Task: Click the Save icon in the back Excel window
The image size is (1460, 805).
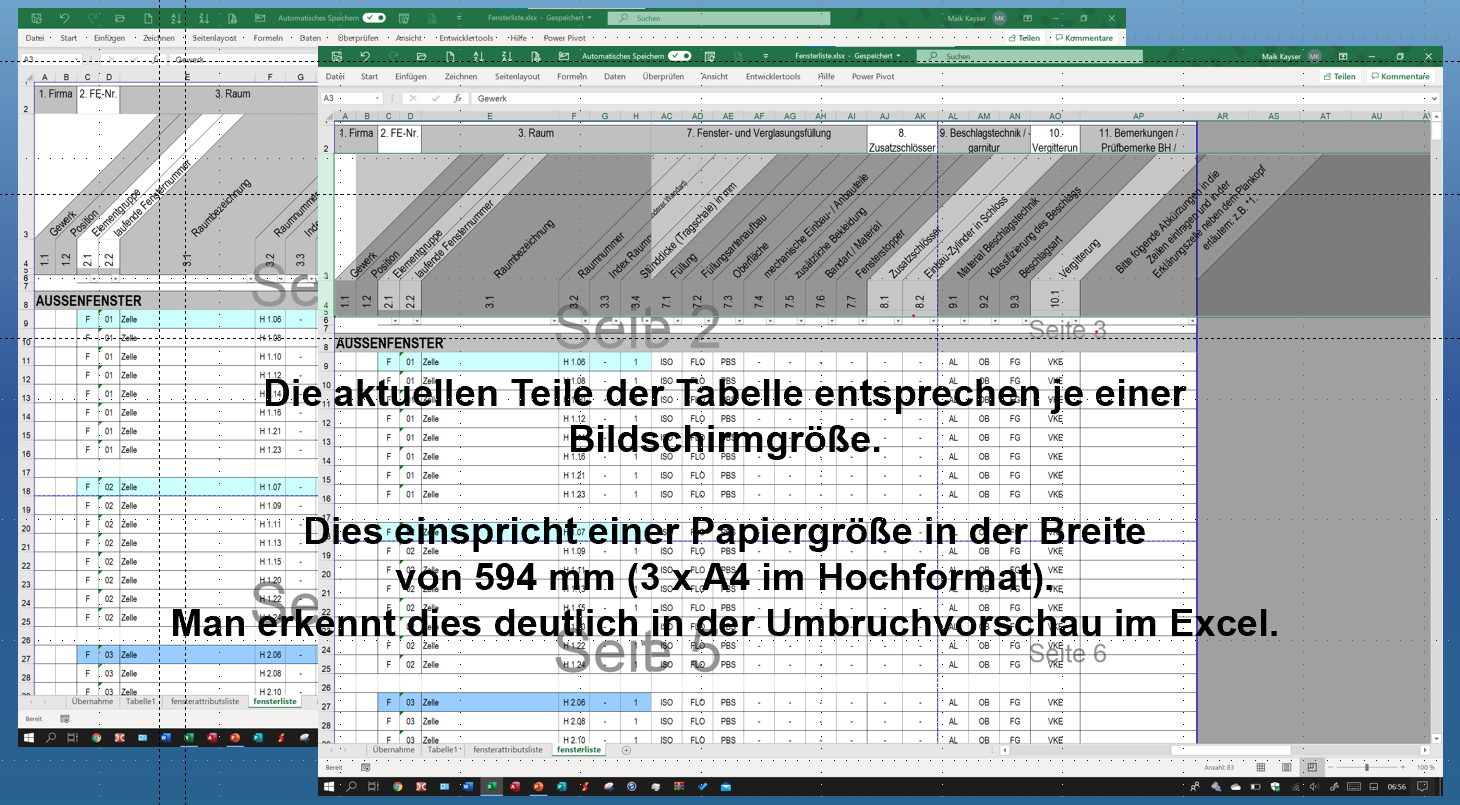Action: (36, 18)
